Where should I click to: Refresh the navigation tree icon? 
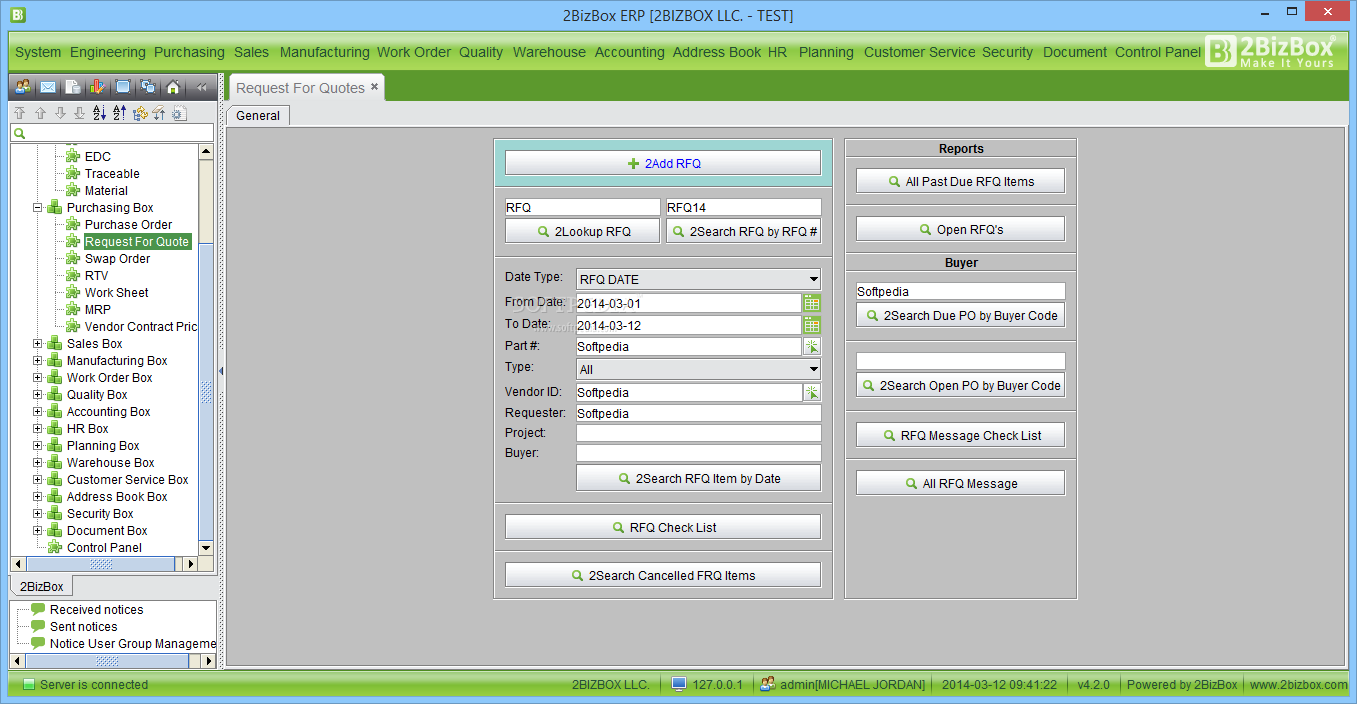pos(140,113)
